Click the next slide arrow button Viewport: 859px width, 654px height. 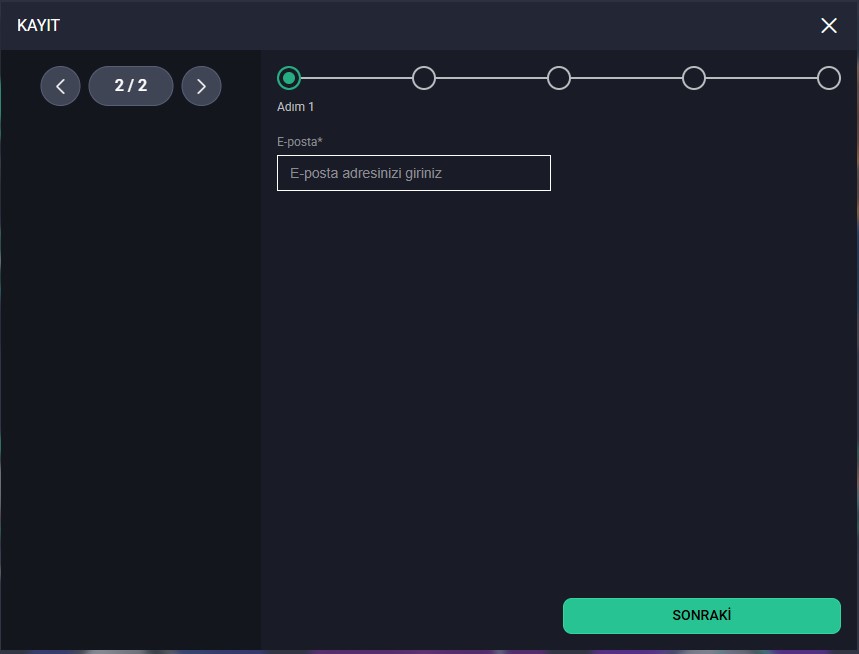[x=201, y=86]
